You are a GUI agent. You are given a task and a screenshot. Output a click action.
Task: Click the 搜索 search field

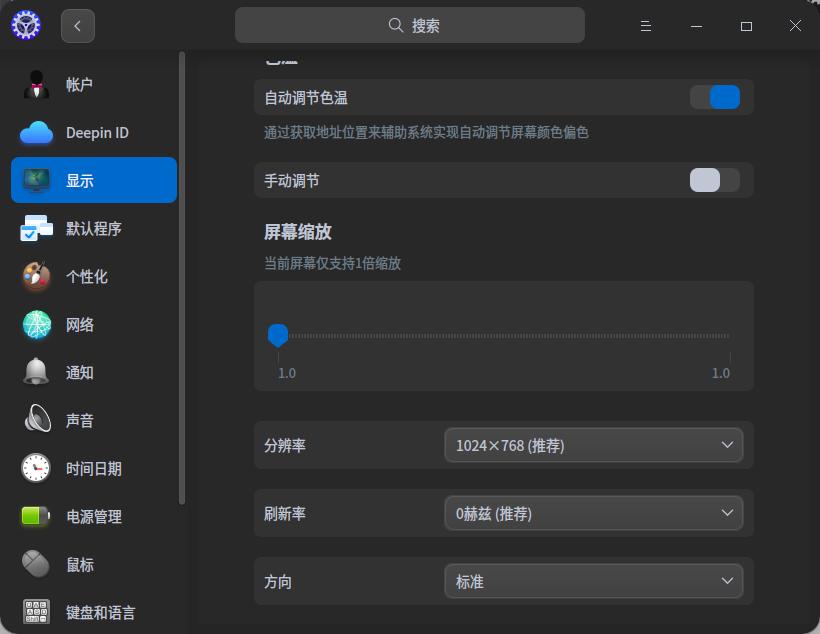(409, 25)
